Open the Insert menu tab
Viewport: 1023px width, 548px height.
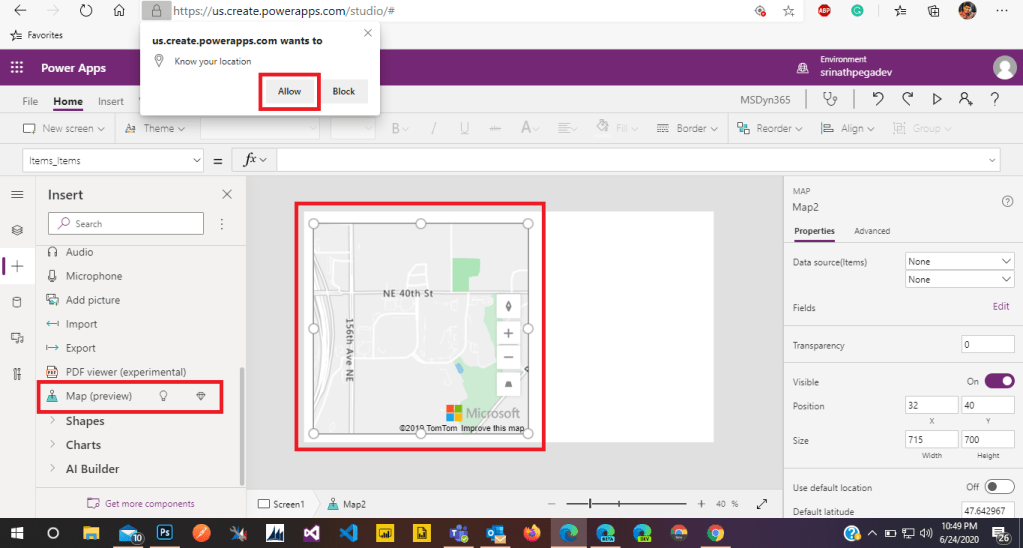click(x=111, y=102)
